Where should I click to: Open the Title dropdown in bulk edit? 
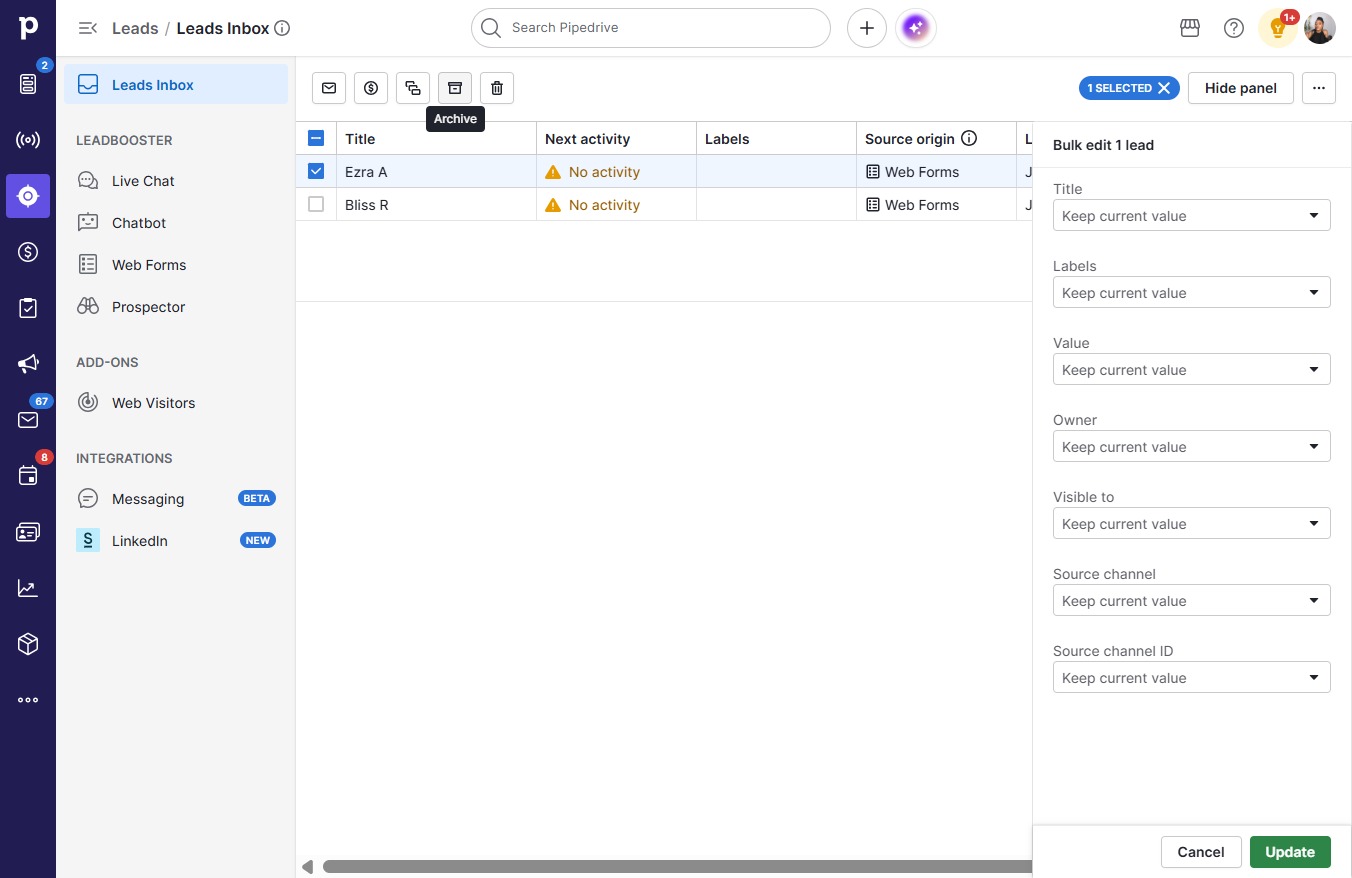point(1192,216)
